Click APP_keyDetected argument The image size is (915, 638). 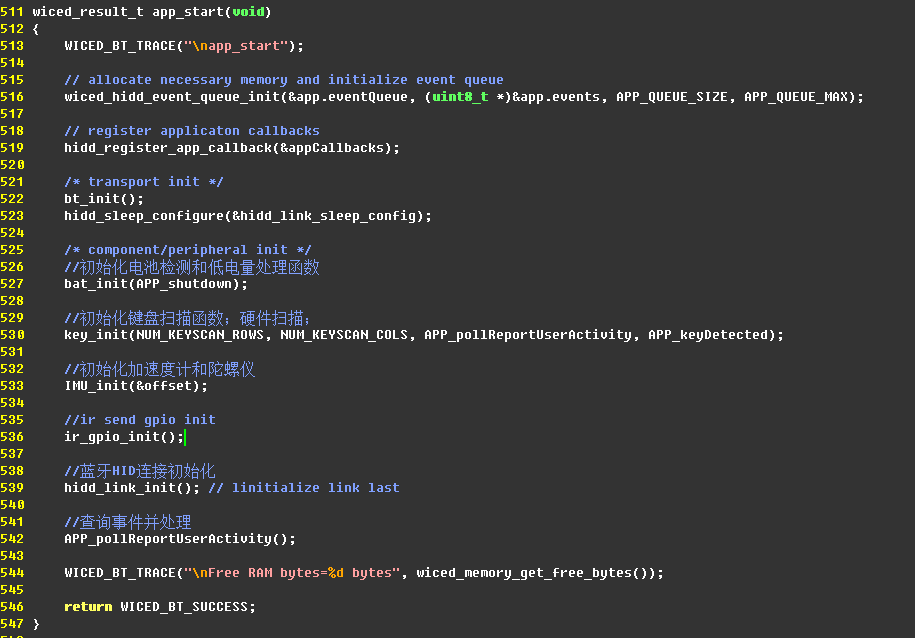(708, 335)
